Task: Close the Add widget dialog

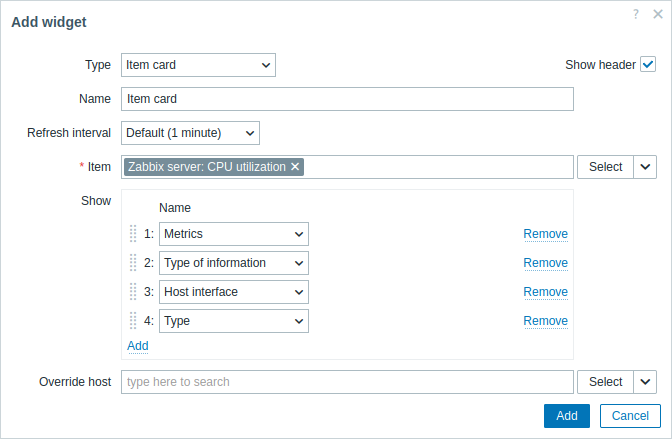Action: 657,14
